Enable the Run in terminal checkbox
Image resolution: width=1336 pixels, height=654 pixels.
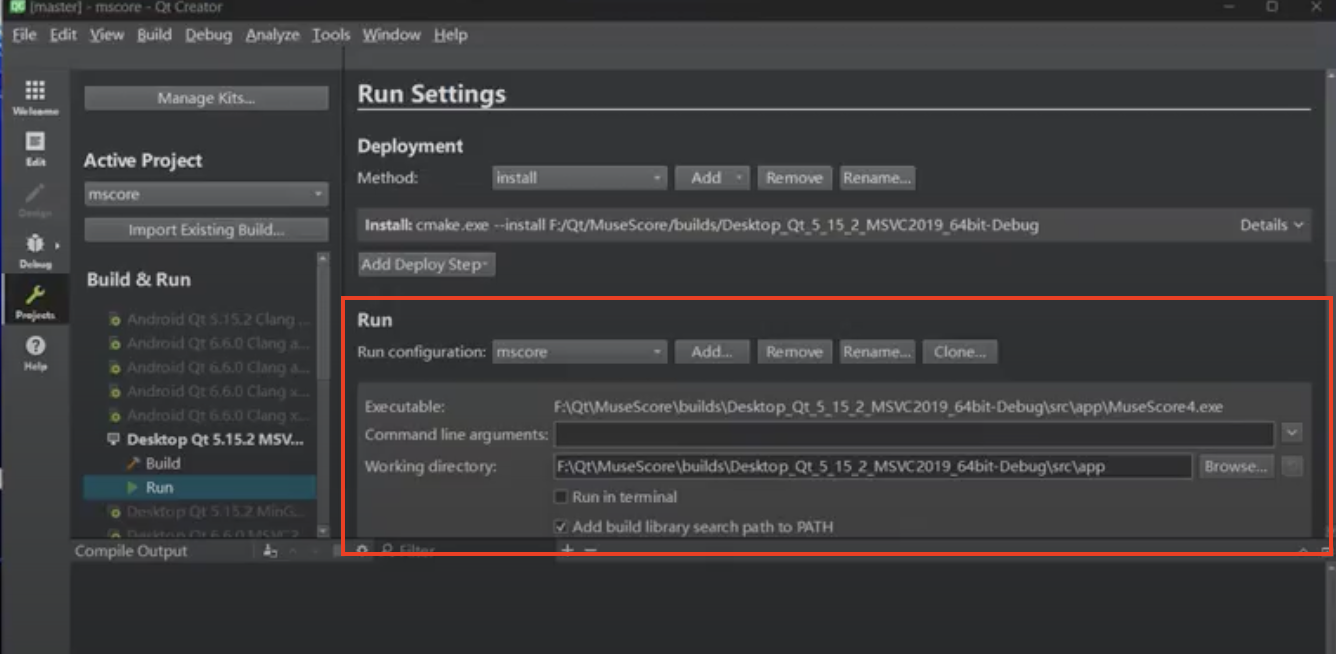point(561,497)
